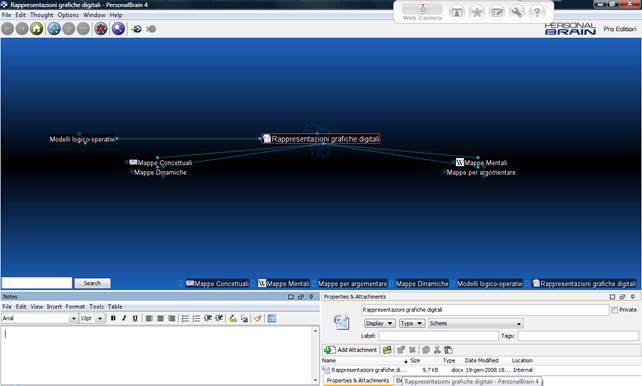Open the File menu in main menu bar
This screenshot has width=642, height=386.
coord(6,15)
